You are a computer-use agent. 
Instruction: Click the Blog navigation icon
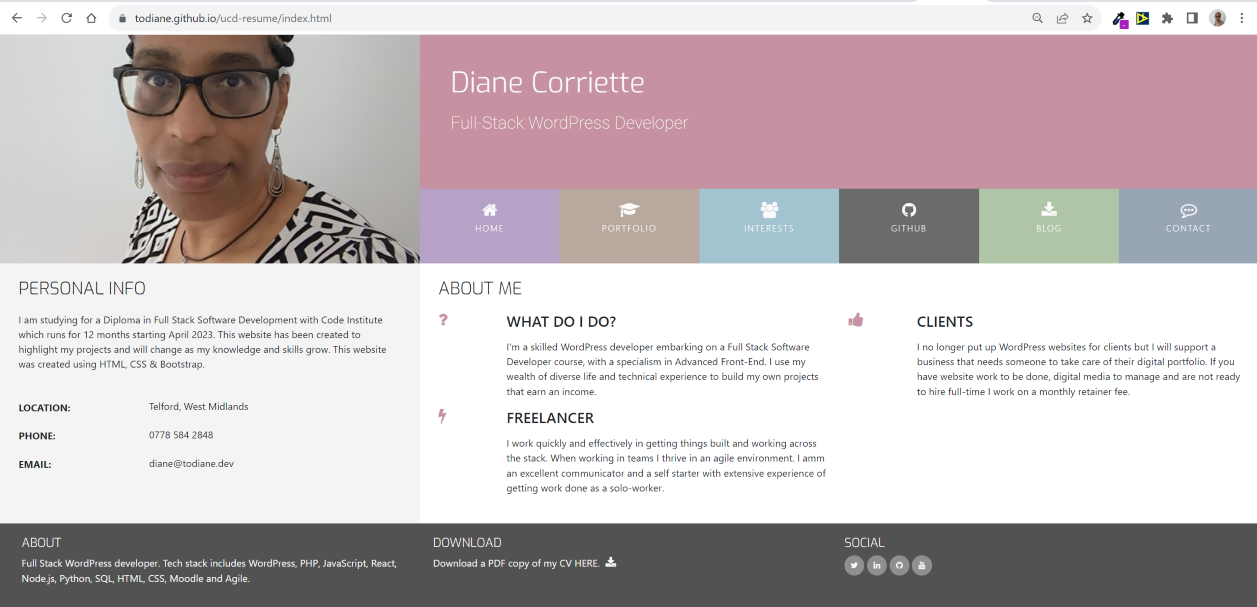(1048, 210)
